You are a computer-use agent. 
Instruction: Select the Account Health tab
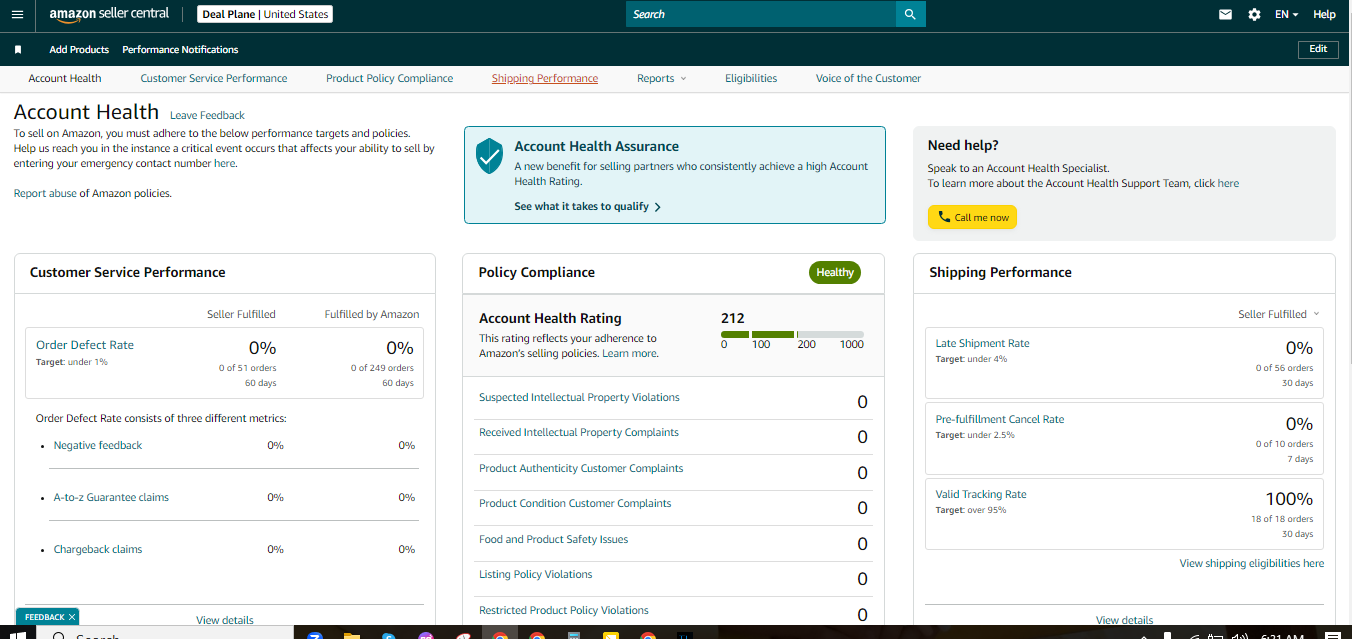(x=65, y=78)
